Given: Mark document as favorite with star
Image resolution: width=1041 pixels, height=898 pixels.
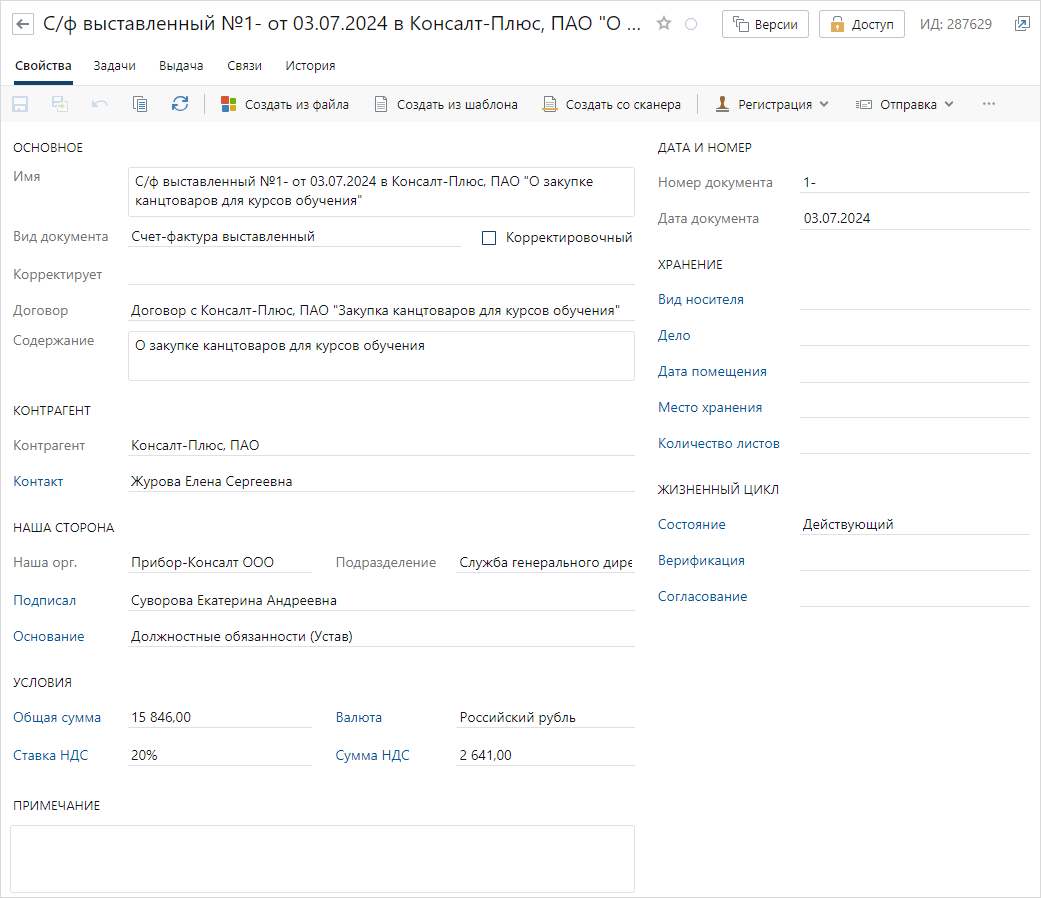Looking at the screenshot, I should click(x=664, y=24).
